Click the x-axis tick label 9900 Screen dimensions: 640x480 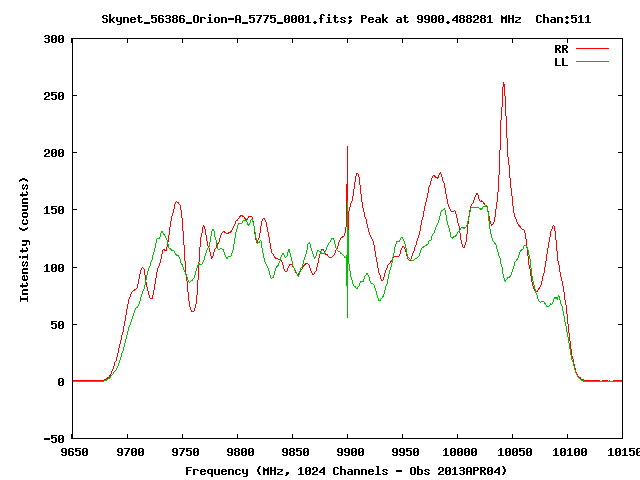(350, 452)
